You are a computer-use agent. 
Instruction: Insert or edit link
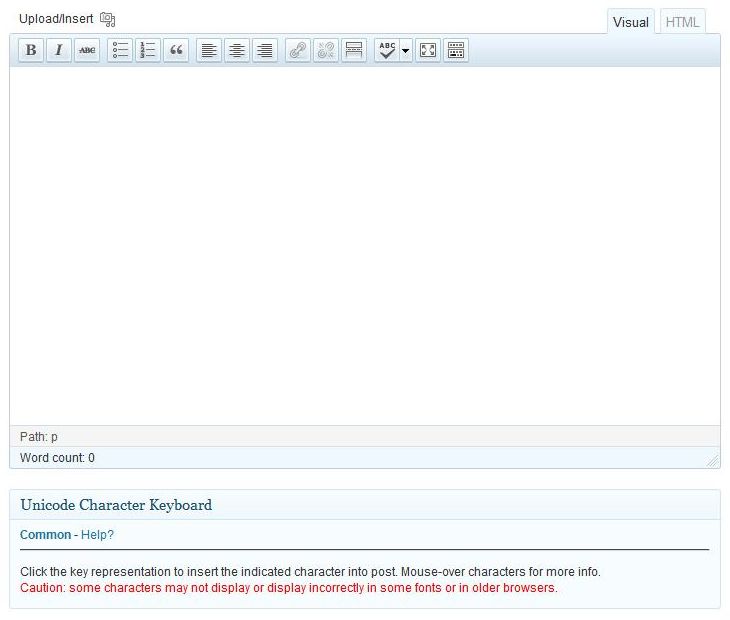pyautogui.click(x=298, y=50)
